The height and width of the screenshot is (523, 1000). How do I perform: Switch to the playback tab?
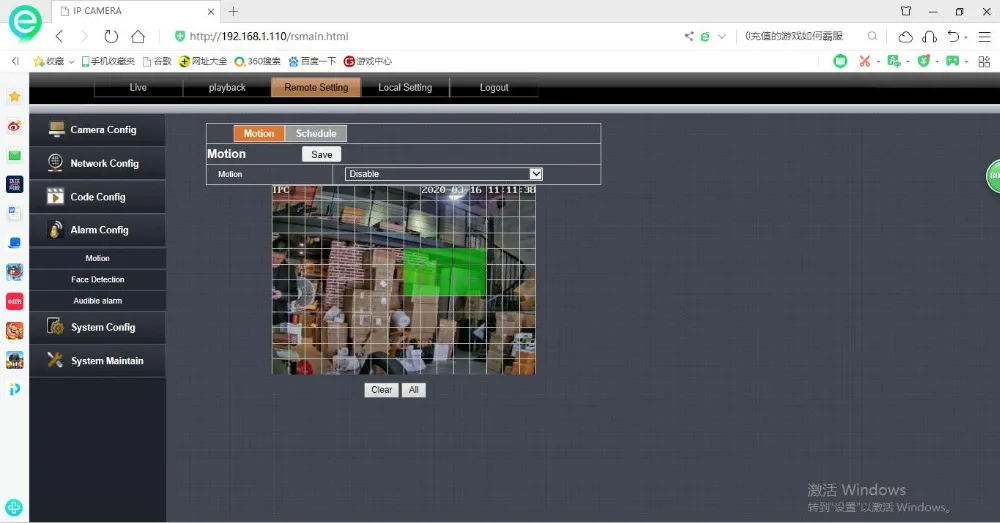click(x=227, y=87)
